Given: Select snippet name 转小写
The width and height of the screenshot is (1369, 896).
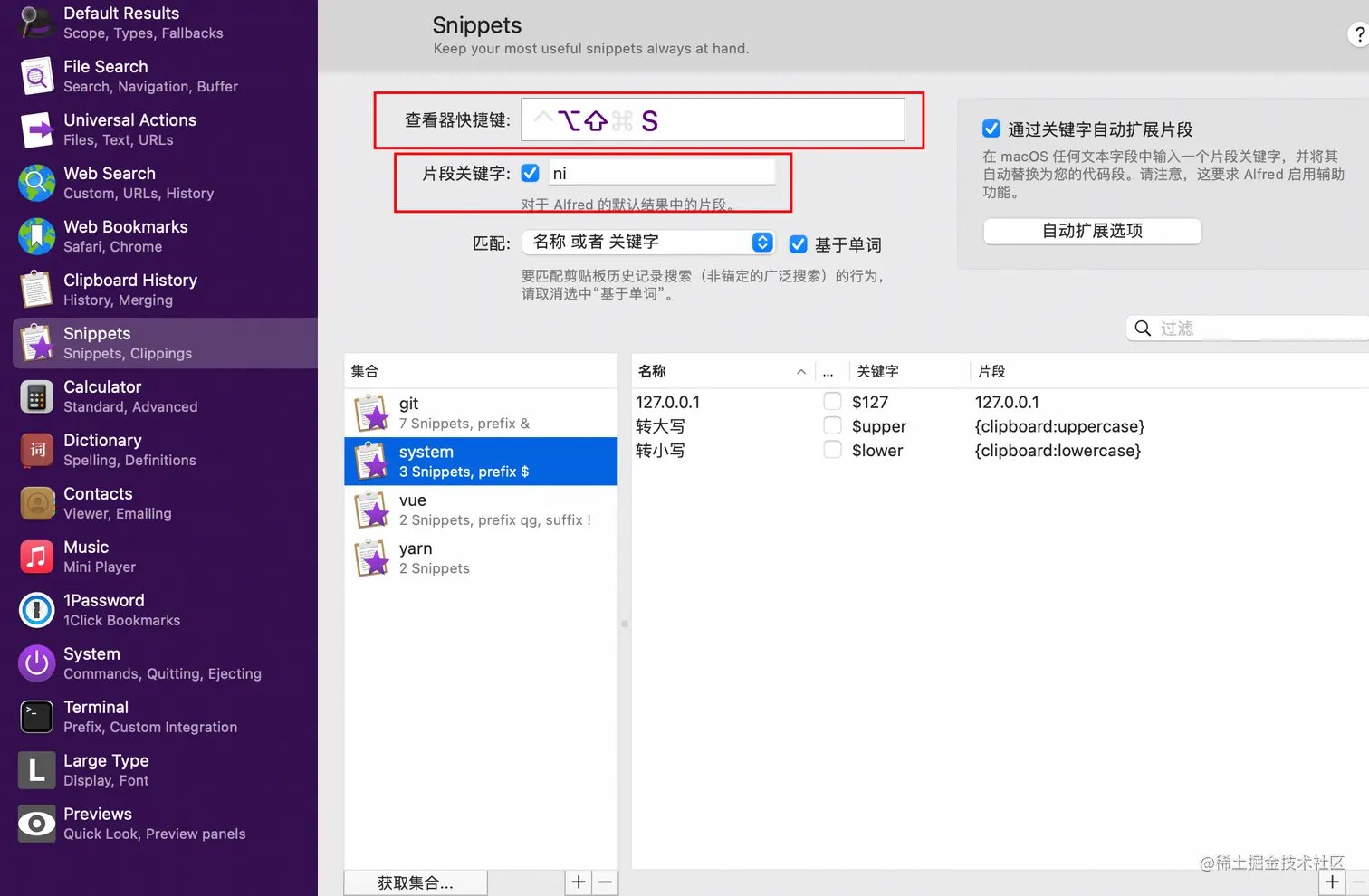Looking at the screenshot, I should [660, 450].
